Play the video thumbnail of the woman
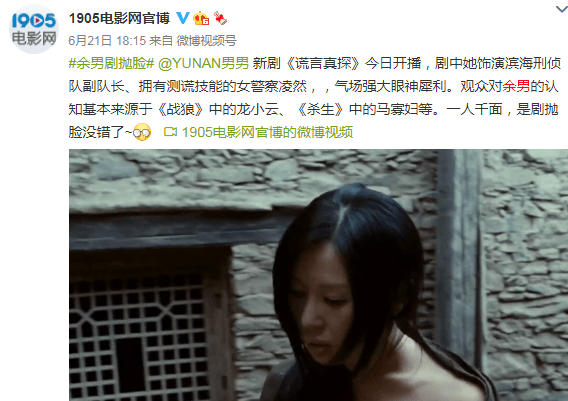The height and width of the screenshot is (401, 568). (x=318, y=275)
